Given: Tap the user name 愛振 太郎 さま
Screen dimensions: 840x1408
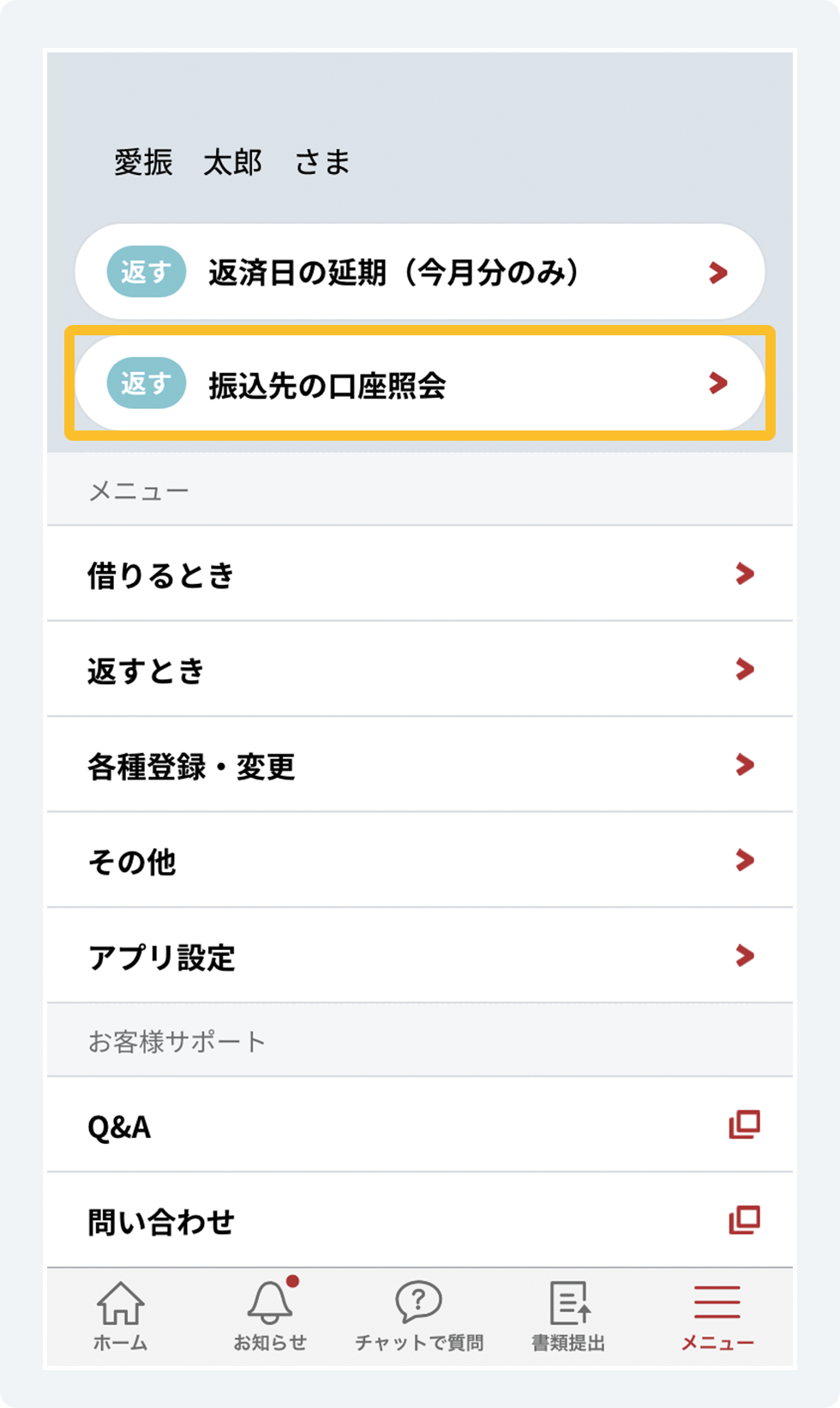Looking at the screenshot, I should point(232,162).
